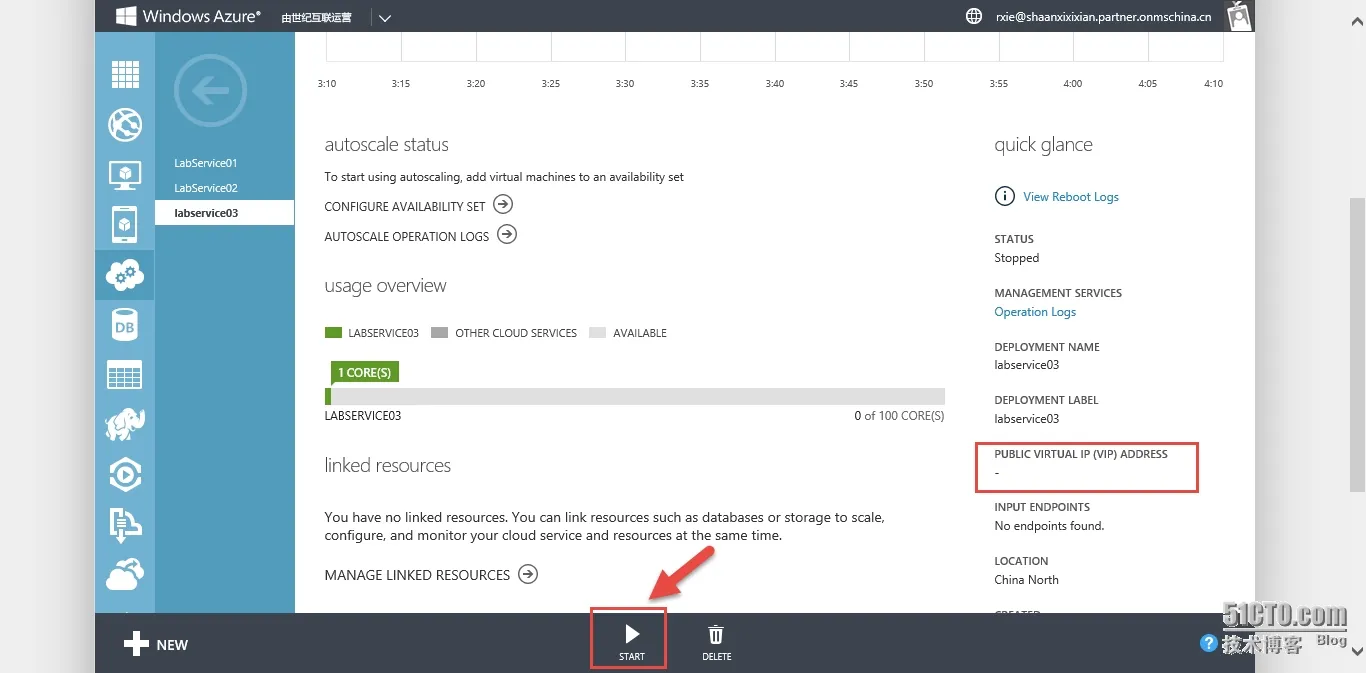Click the OTHER CLOUD SERVICES legend swatch
Image resolution: width=1366 pixels, height=673 pixels.
pyautogui.click(x=439, y=333)
